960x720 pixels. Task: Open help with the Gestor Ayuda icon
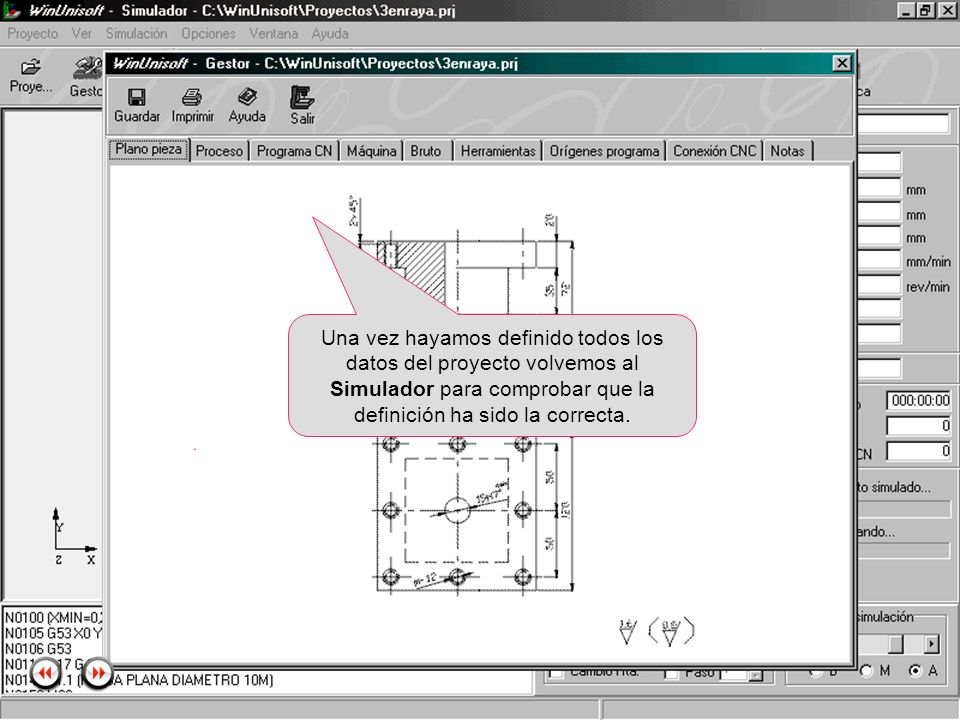[x=247, y=105]
